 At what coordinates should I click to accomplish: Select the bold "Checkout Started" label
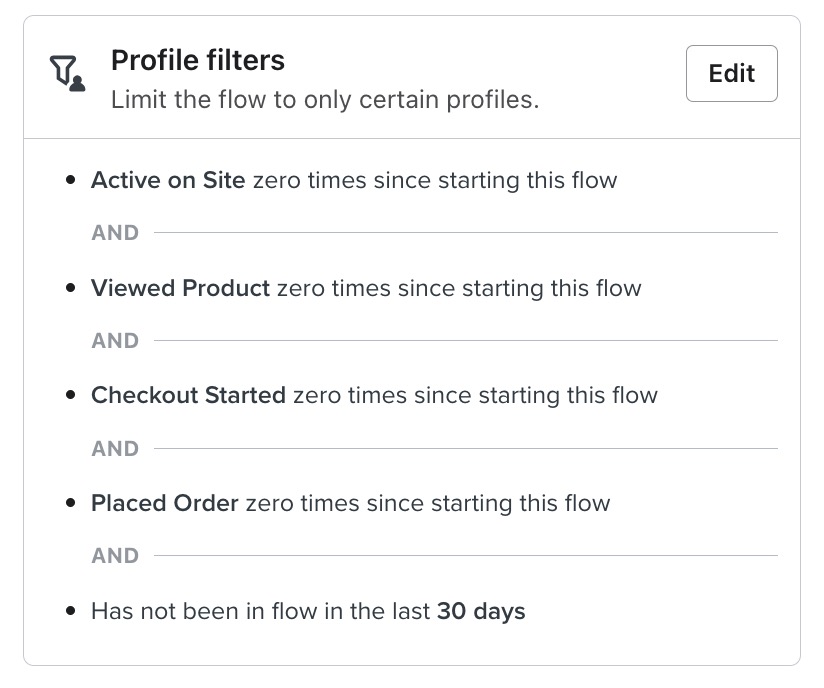188,396
